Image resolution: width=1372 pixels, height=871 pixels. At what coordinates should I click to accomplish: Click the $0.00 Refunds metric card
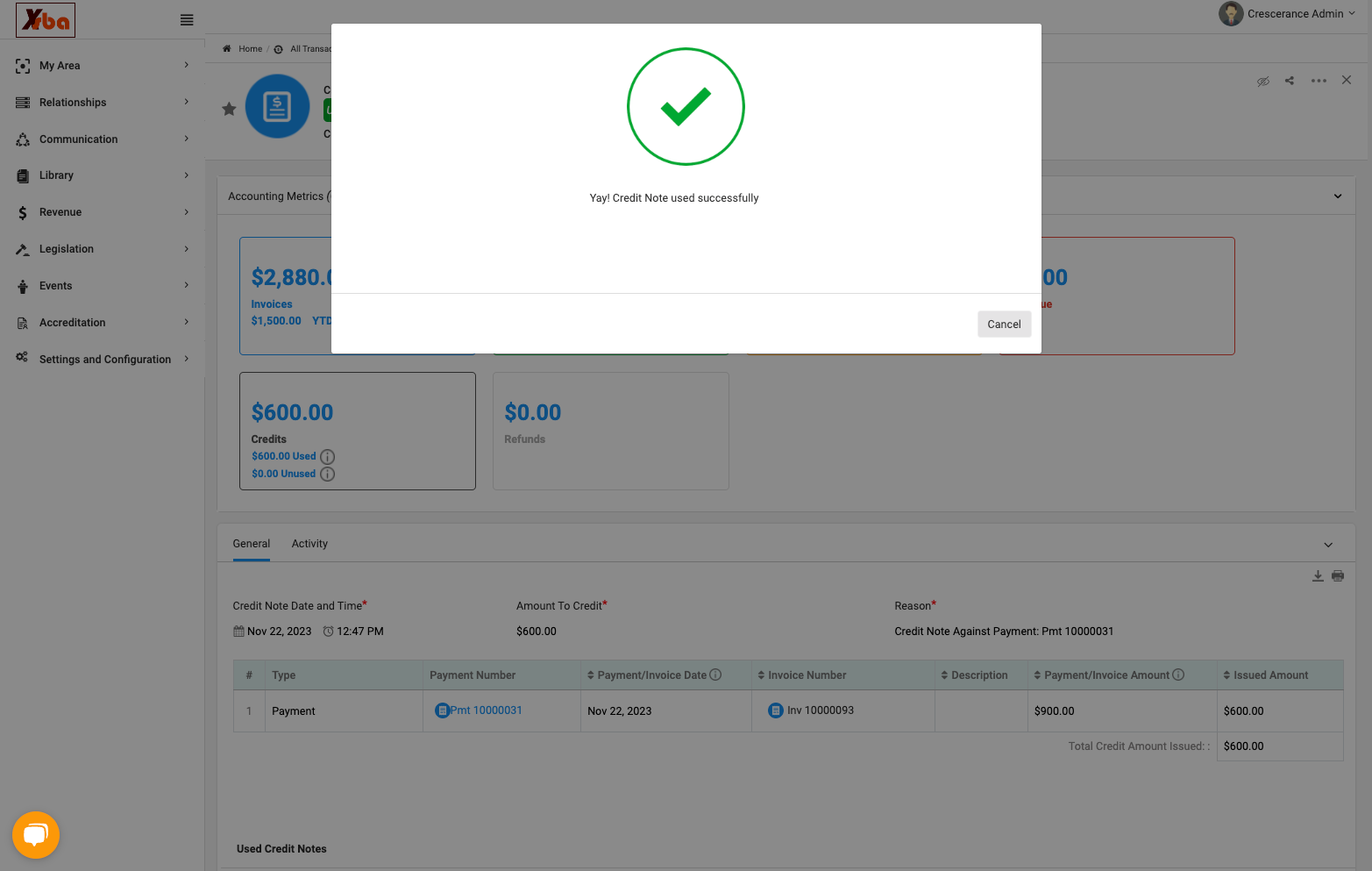(611, 432)
